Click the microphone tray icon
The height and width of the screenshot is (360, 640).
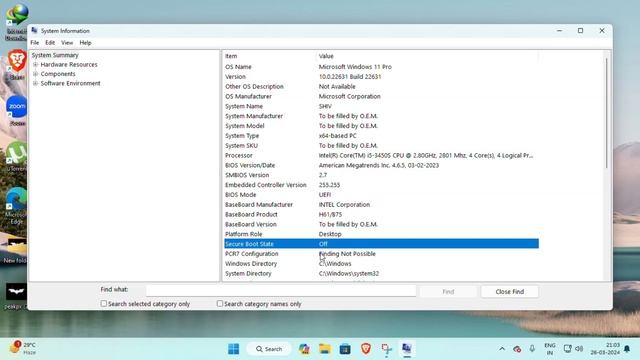(532, 349)
